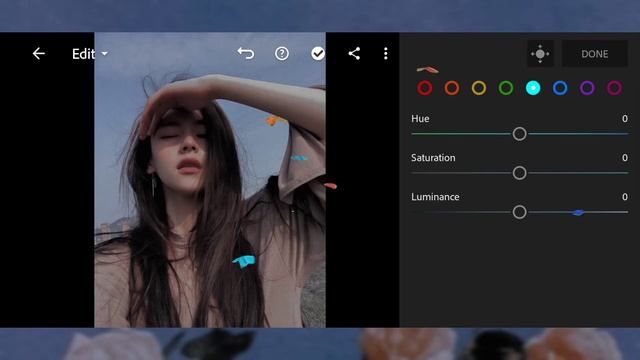Click the Luminance value 0

tap(624, 197)
